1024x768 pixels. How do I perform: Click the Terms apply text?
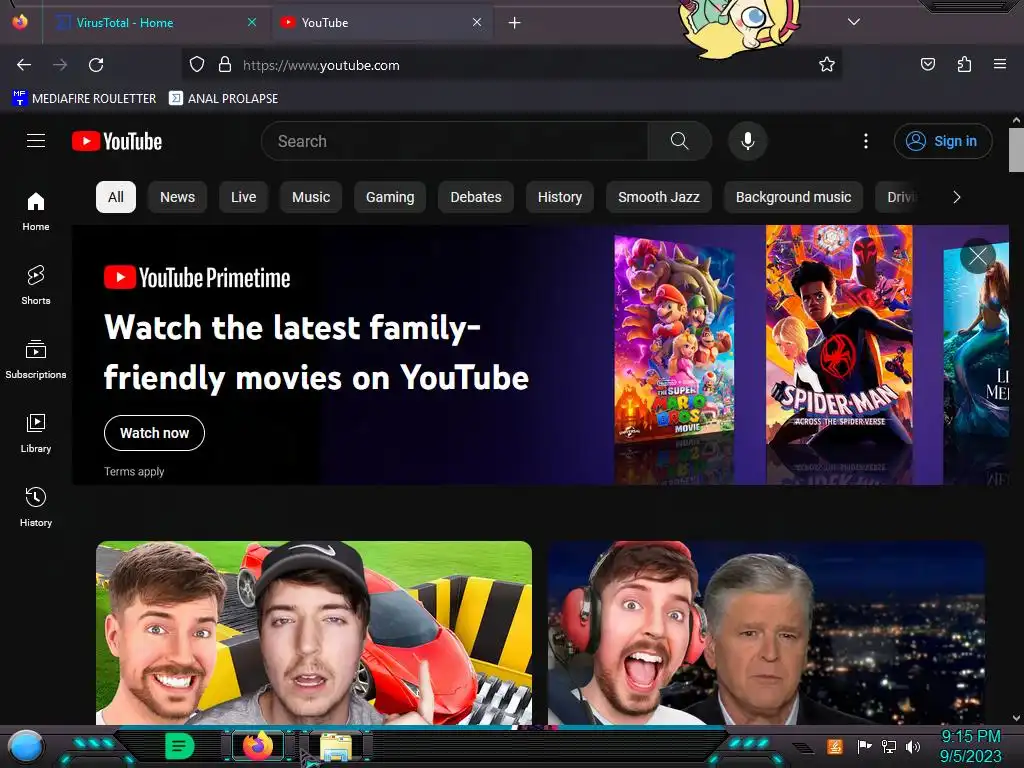tap(134, 472)
